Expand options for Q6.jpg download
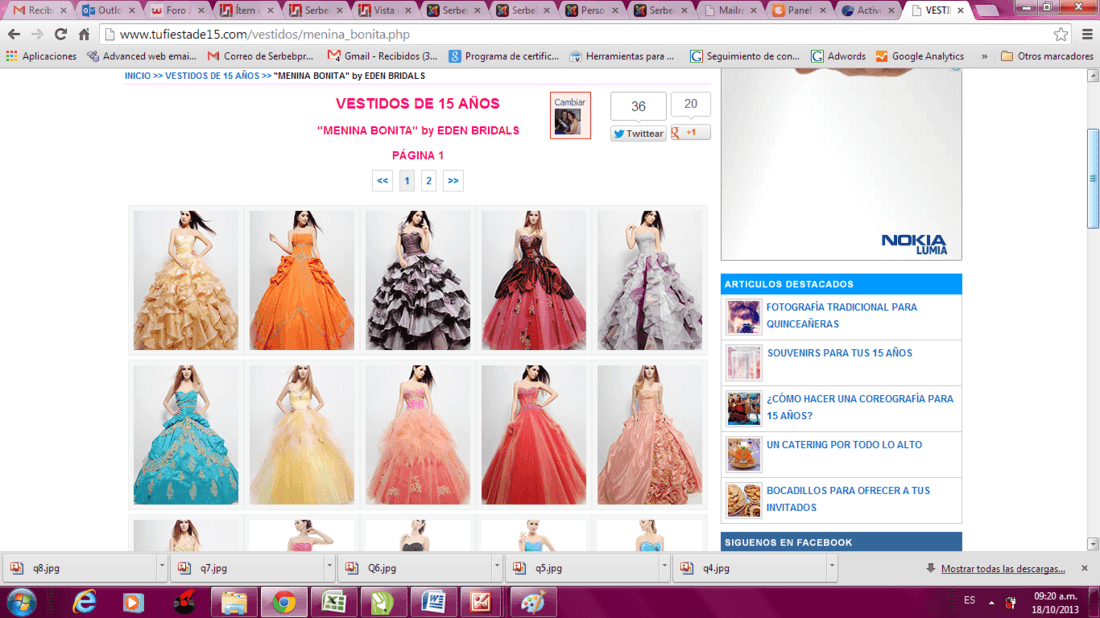This screenshot has width=1100, height=618. [497, 565]
